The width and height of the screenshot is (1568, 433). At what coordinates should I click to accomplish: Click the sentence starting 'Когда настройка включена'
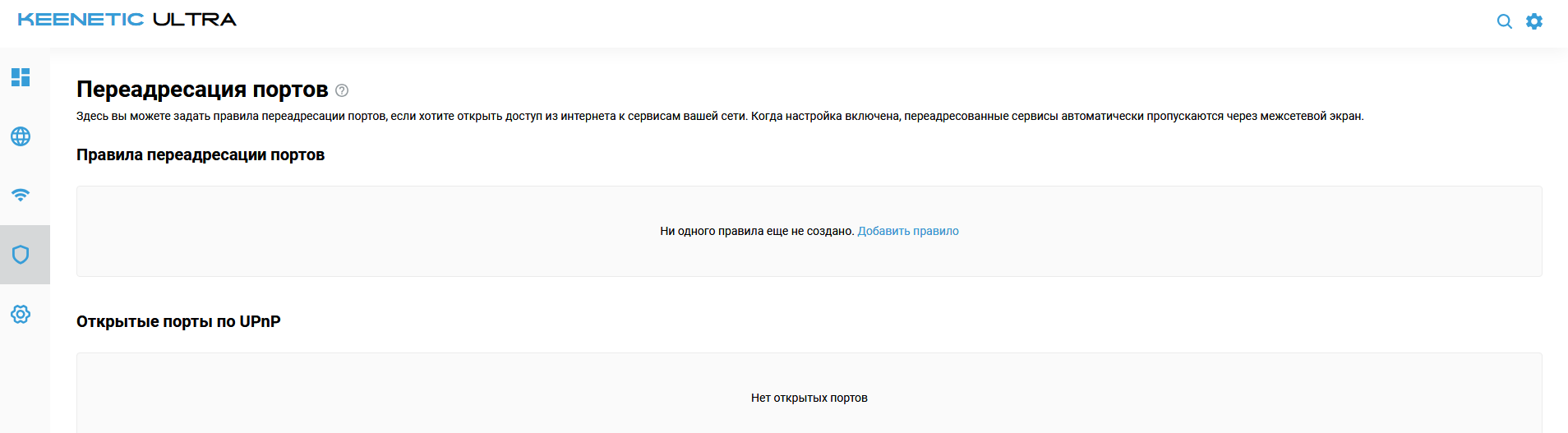coord(1058,116)
